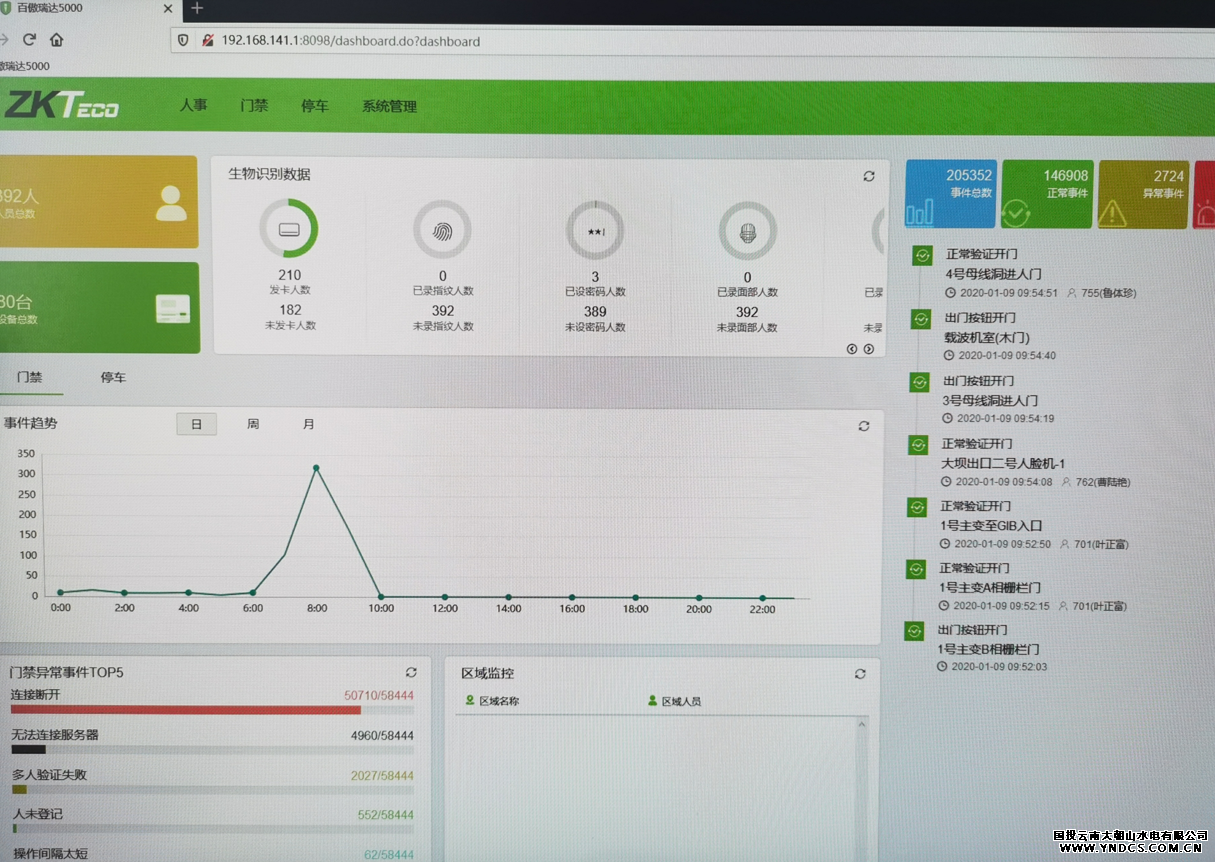The width and height of the screenshot is (1215, 862).
Task: Refresh the 生物识别数据 panel
Action: [x=869, y=176]
